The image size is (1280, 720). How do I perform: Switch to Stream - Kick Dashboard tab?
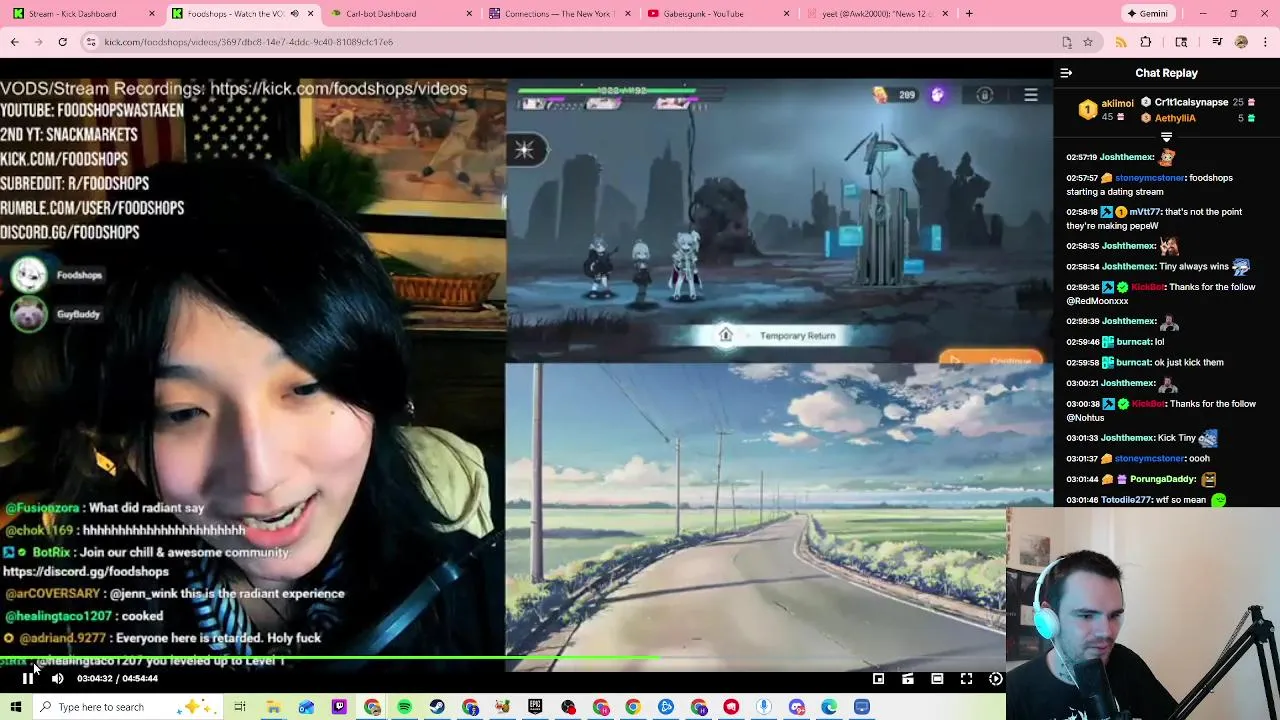pyautogui.click(x=84, y=14)
